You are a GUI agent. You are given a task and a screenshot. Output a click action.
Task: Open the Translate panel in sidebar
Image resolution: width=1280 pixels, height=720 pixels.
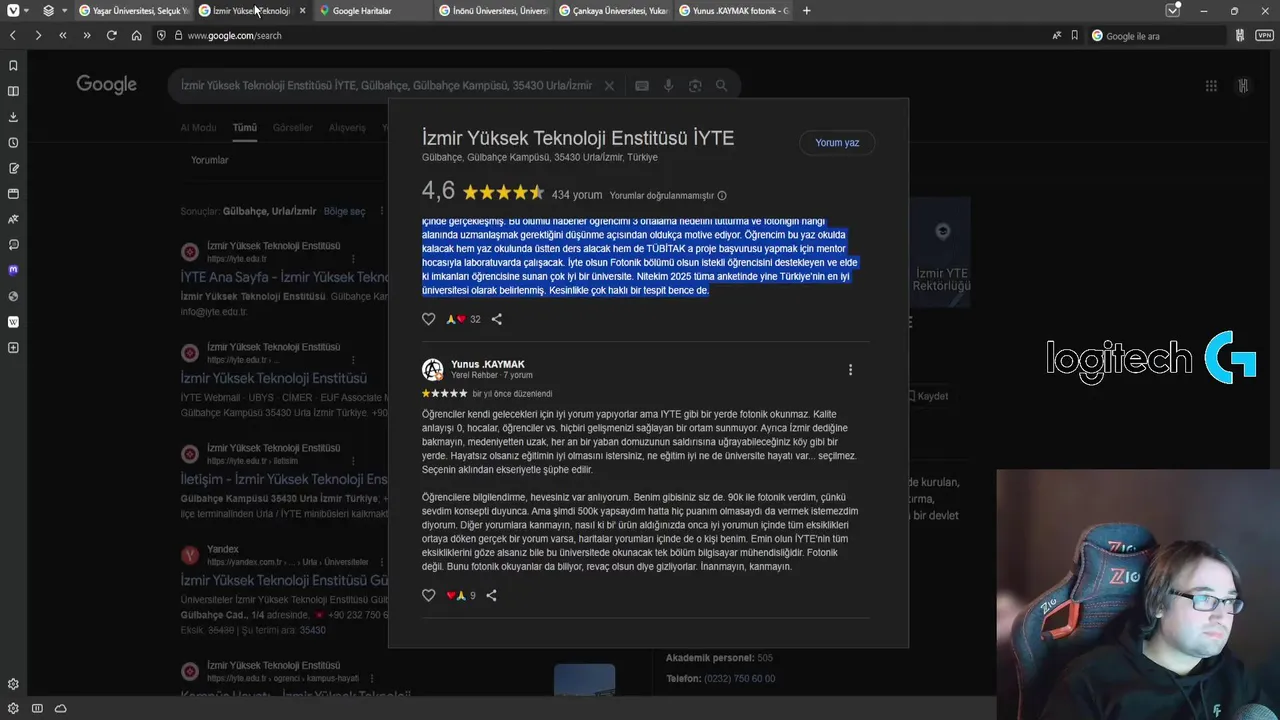[13, 219]
